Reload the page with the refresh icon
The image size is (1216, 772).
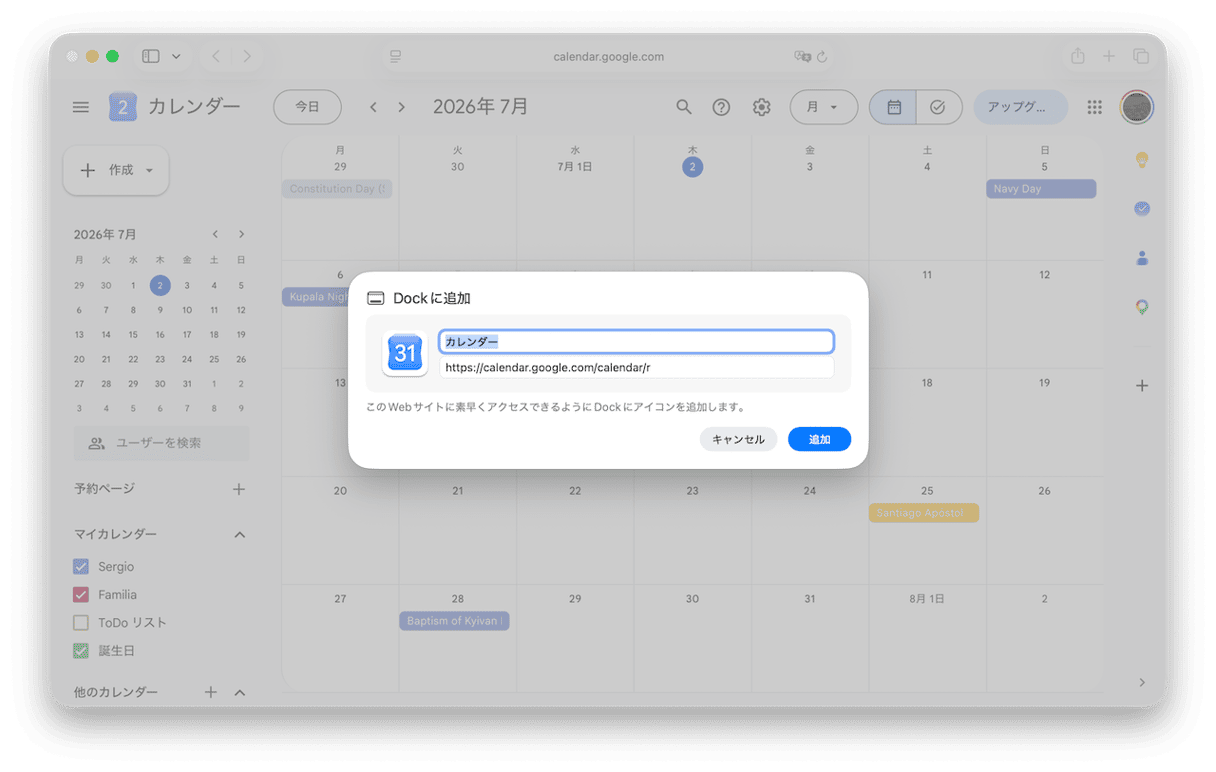pyautogui.click(x=822, y=57)
